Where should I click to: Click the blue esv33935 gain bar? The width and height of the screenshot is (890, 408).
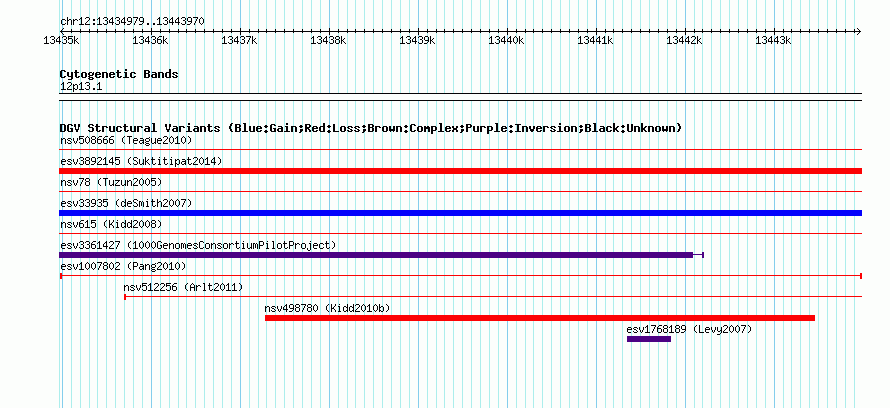(460, 213)
